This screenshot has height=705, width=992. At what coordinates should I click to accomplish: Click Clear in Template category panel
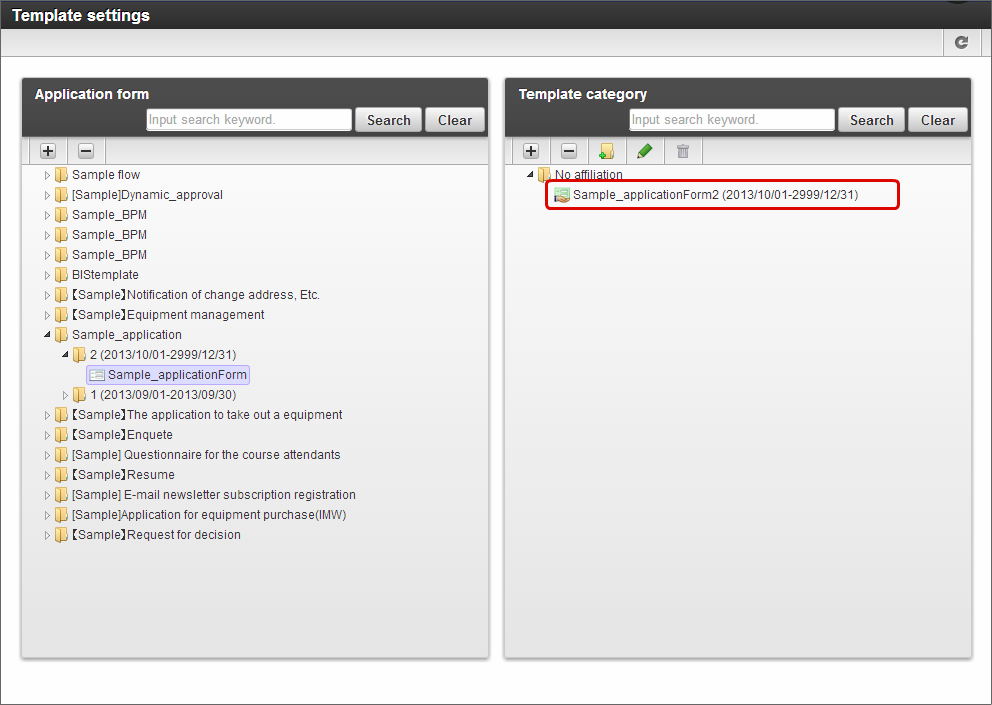click(938, 120)
